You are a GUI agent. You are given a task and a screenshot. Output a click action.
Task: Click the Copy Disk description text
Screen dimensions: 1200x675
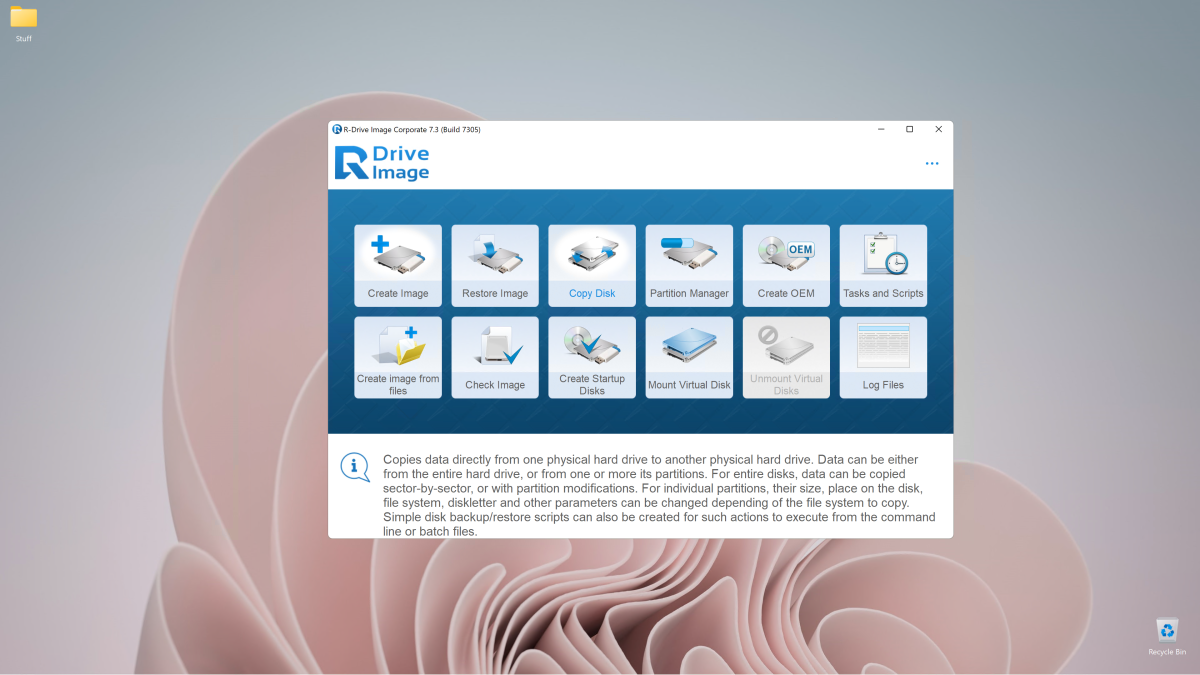click(659, 495)
